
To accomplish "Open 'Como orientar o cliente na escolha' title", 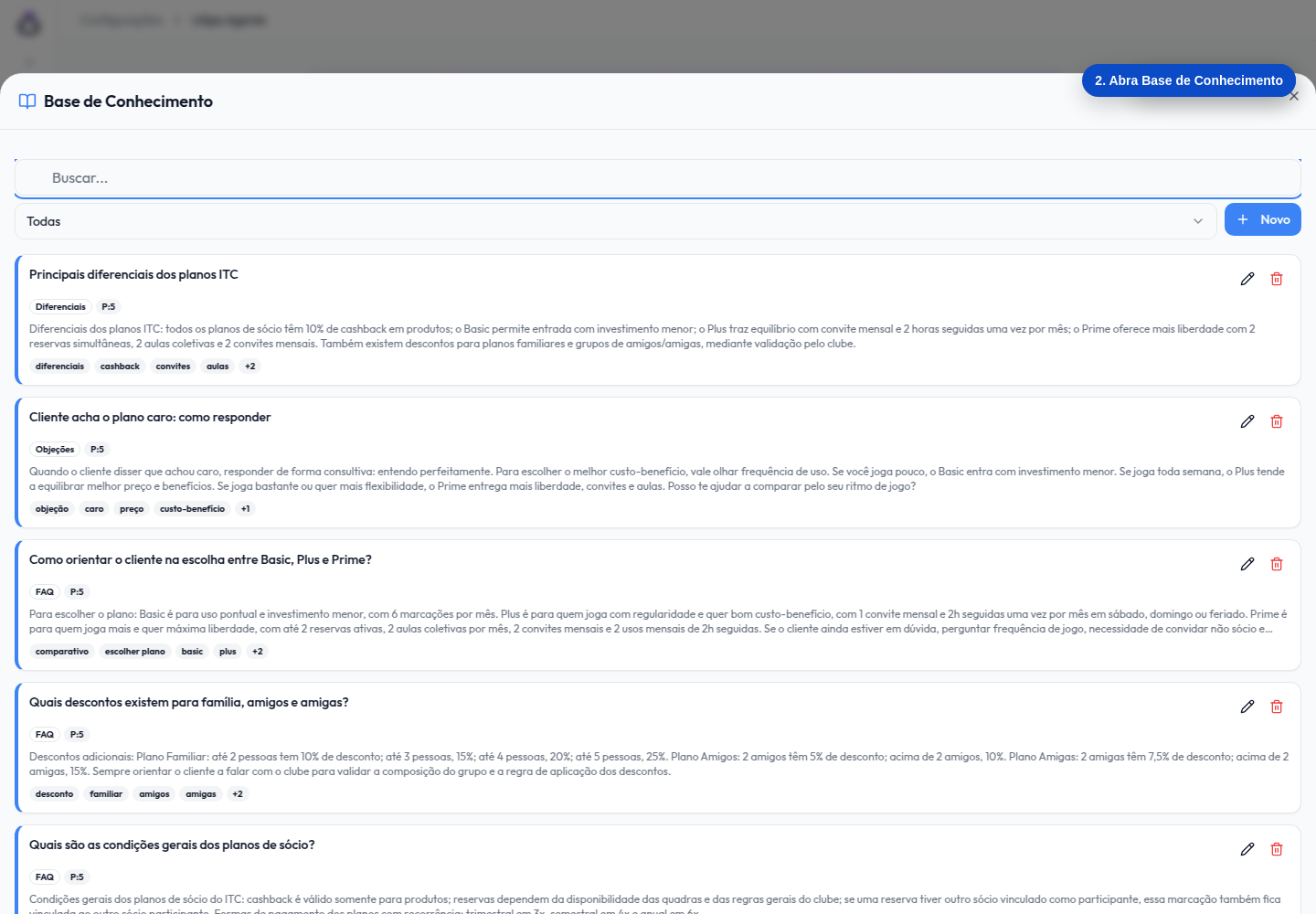I will 200,559.
